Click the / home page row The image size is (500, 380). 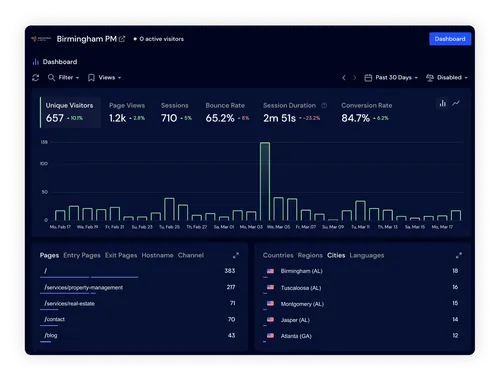138,272
